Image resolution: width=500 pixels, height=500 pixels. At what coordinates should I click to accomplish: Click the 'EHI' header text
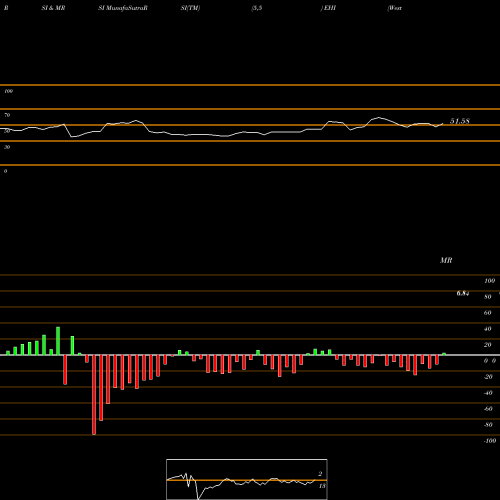tap(330, 8)
